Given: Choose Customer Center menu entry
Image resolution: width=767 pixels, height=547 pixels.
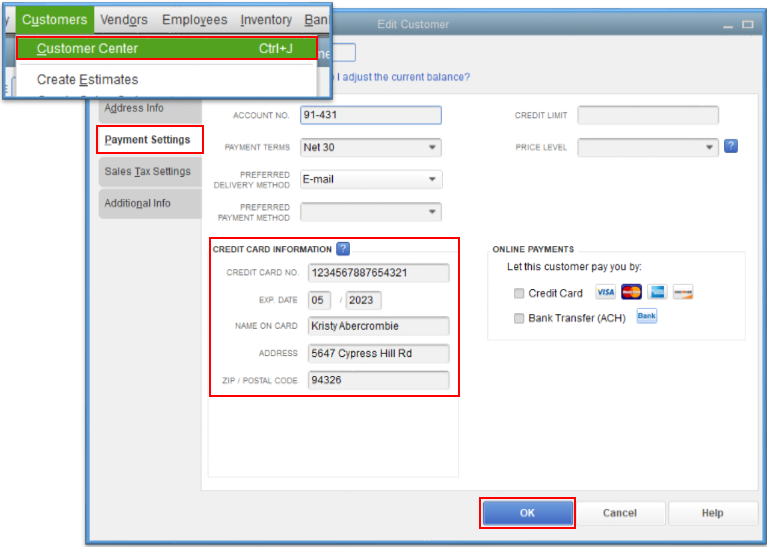Looking at the screenshot, I should pos(167,48).
